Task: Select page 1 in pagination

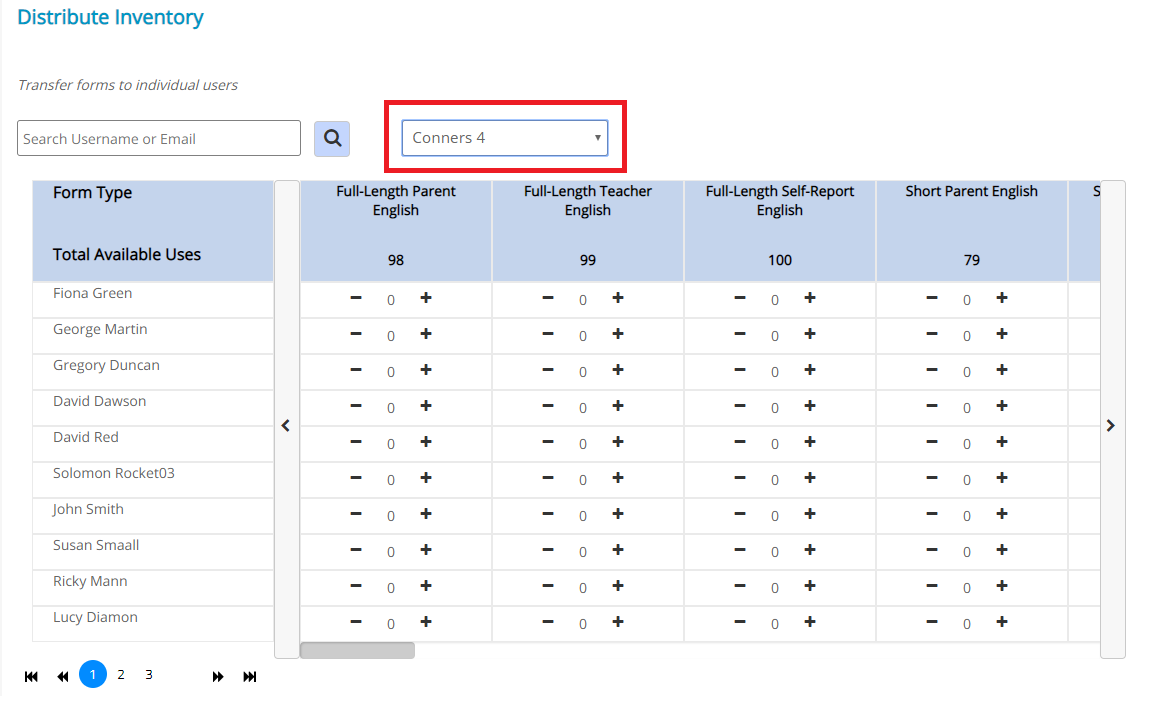Action: pyautogui.click(x=93, y=674)
